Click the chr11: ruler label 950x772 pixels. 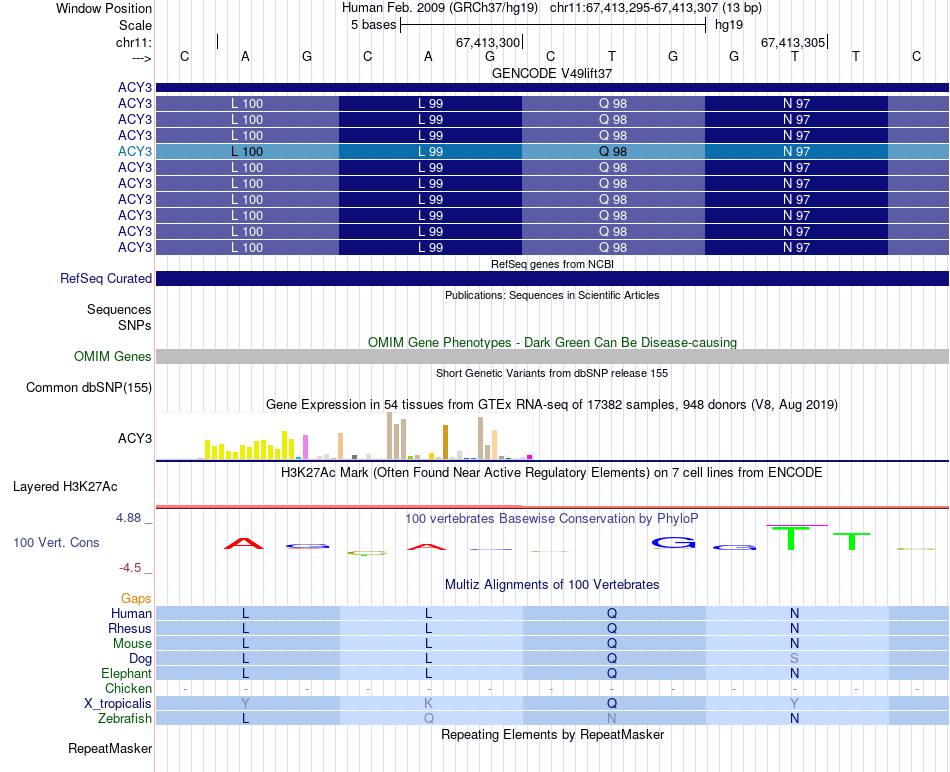(134, 42)
